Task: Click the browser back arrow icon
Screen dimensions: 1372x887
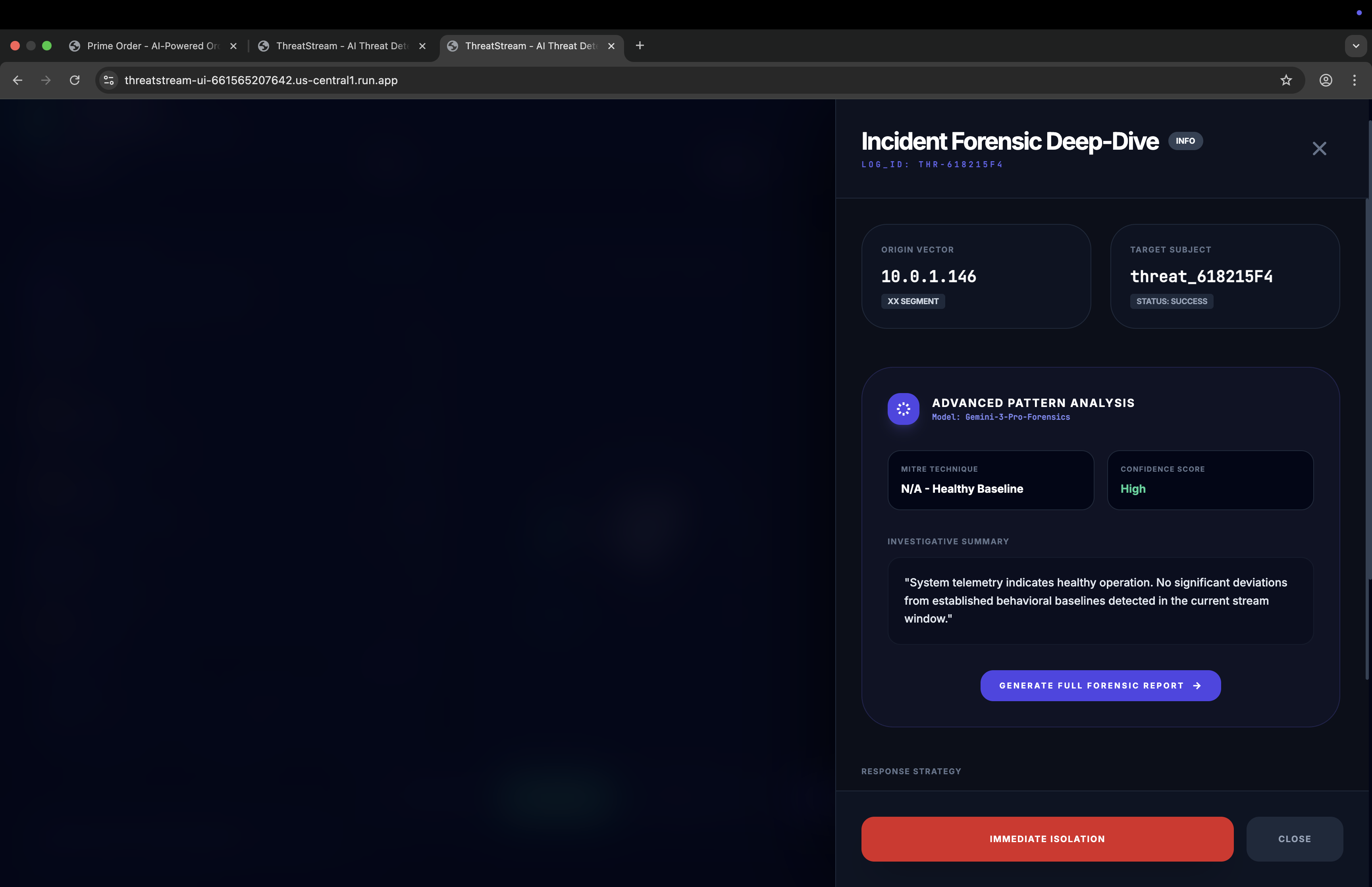Action: point(18,80)
